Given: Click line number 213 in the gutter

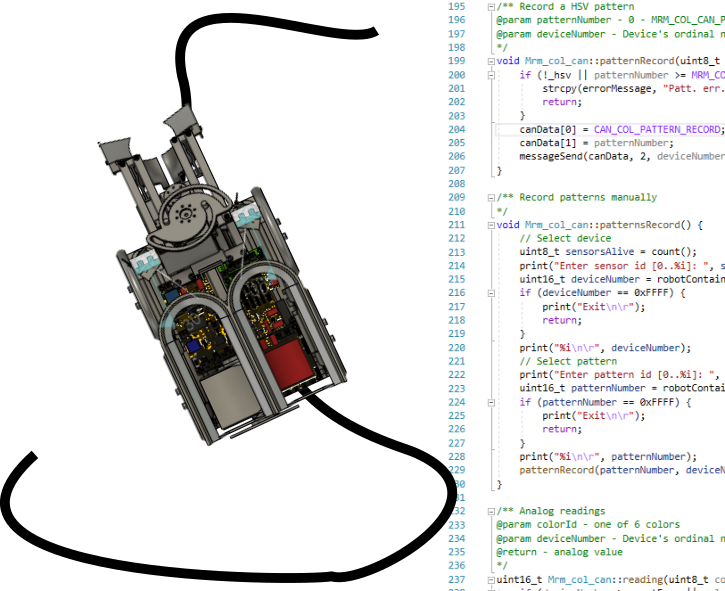Looking at the screenshot, I should point(456,252).
